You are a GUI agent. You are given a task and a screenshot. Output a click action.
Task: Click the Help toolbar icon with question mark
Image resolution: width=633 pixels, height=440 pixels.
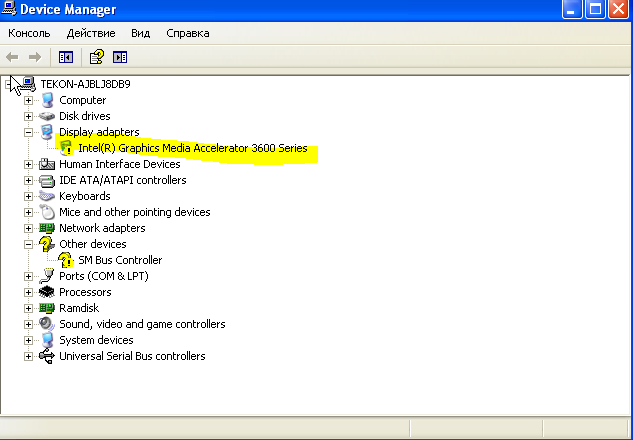(96, 57)
